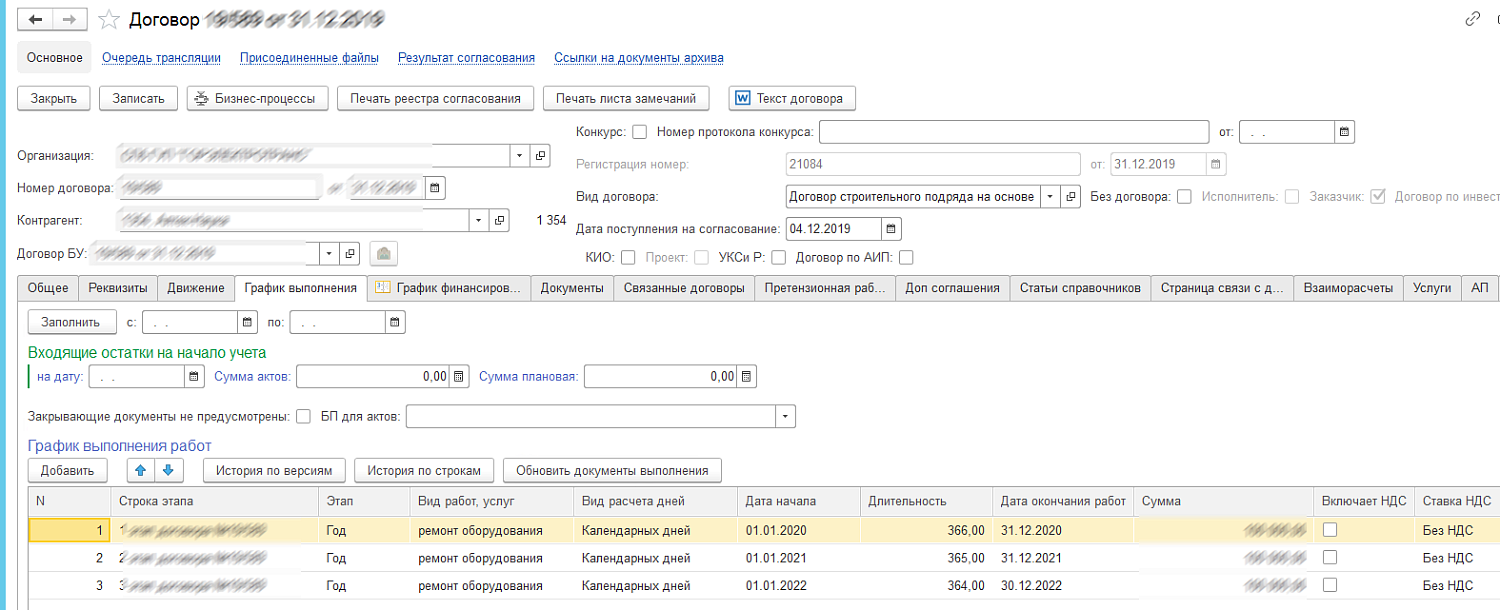The image size is (1500, 610).
Task: Open calendar for contract number date
Action: click(x=435, y=188)
